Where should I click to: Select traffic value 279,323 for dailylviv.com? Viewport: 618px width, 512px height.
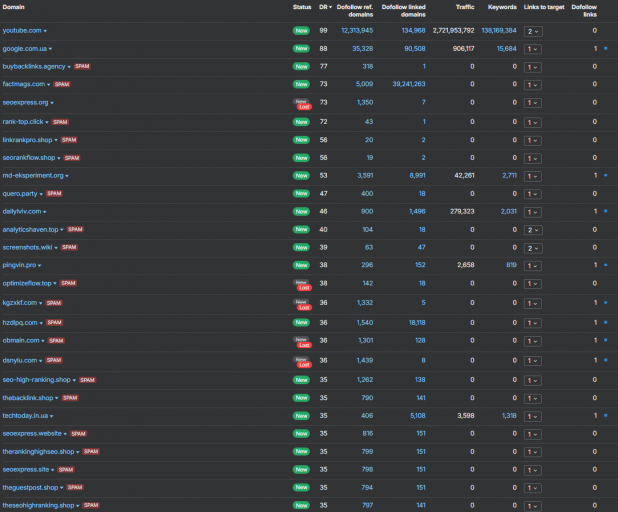pos(462,211)
